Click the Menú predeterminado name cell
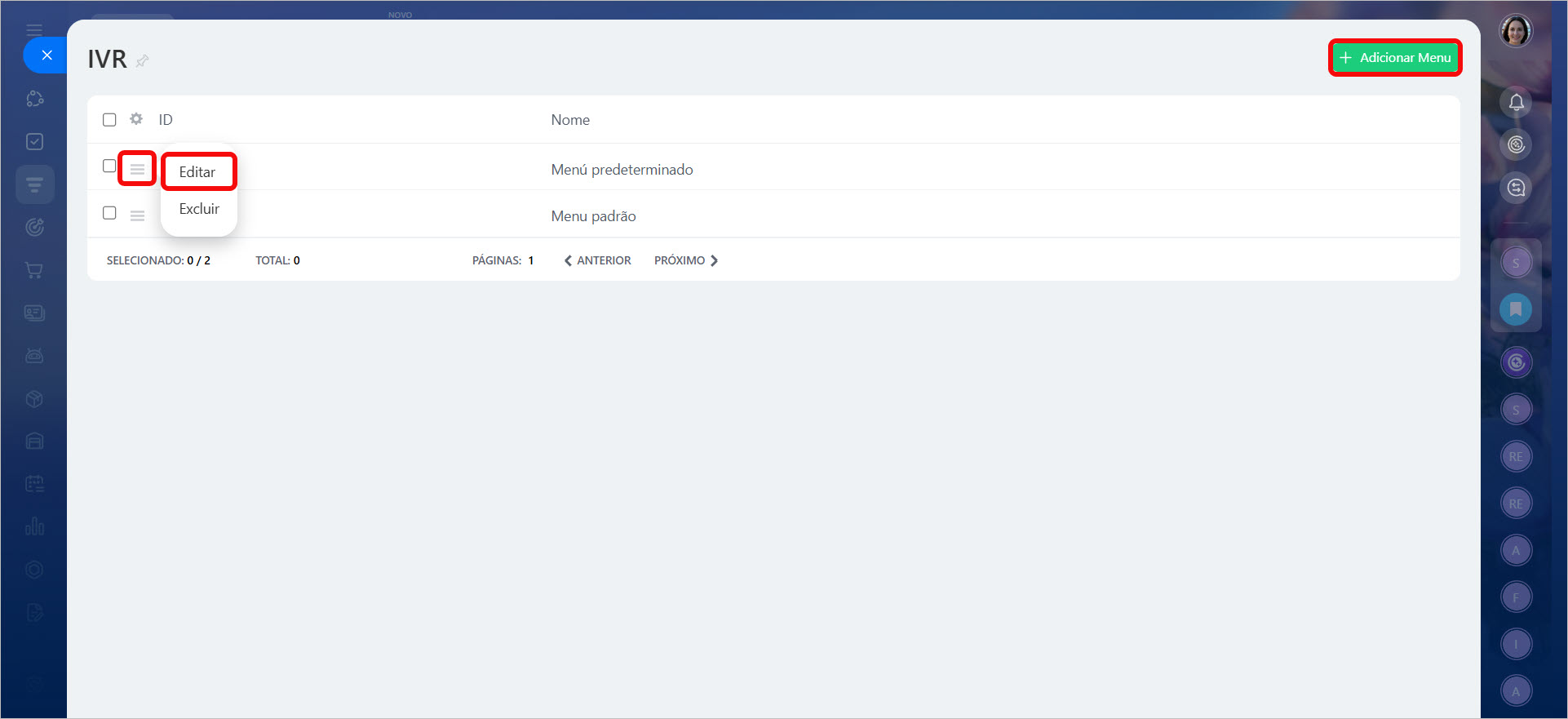 pyautogui.click(x=622, y=170)
